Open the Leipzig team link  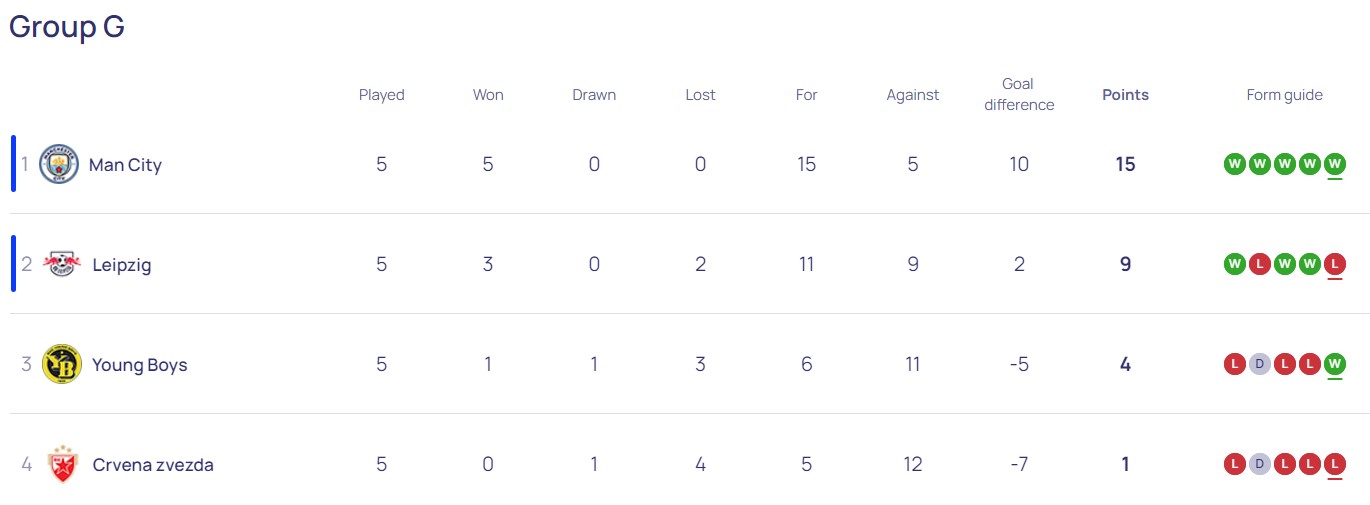pos(122,265)
